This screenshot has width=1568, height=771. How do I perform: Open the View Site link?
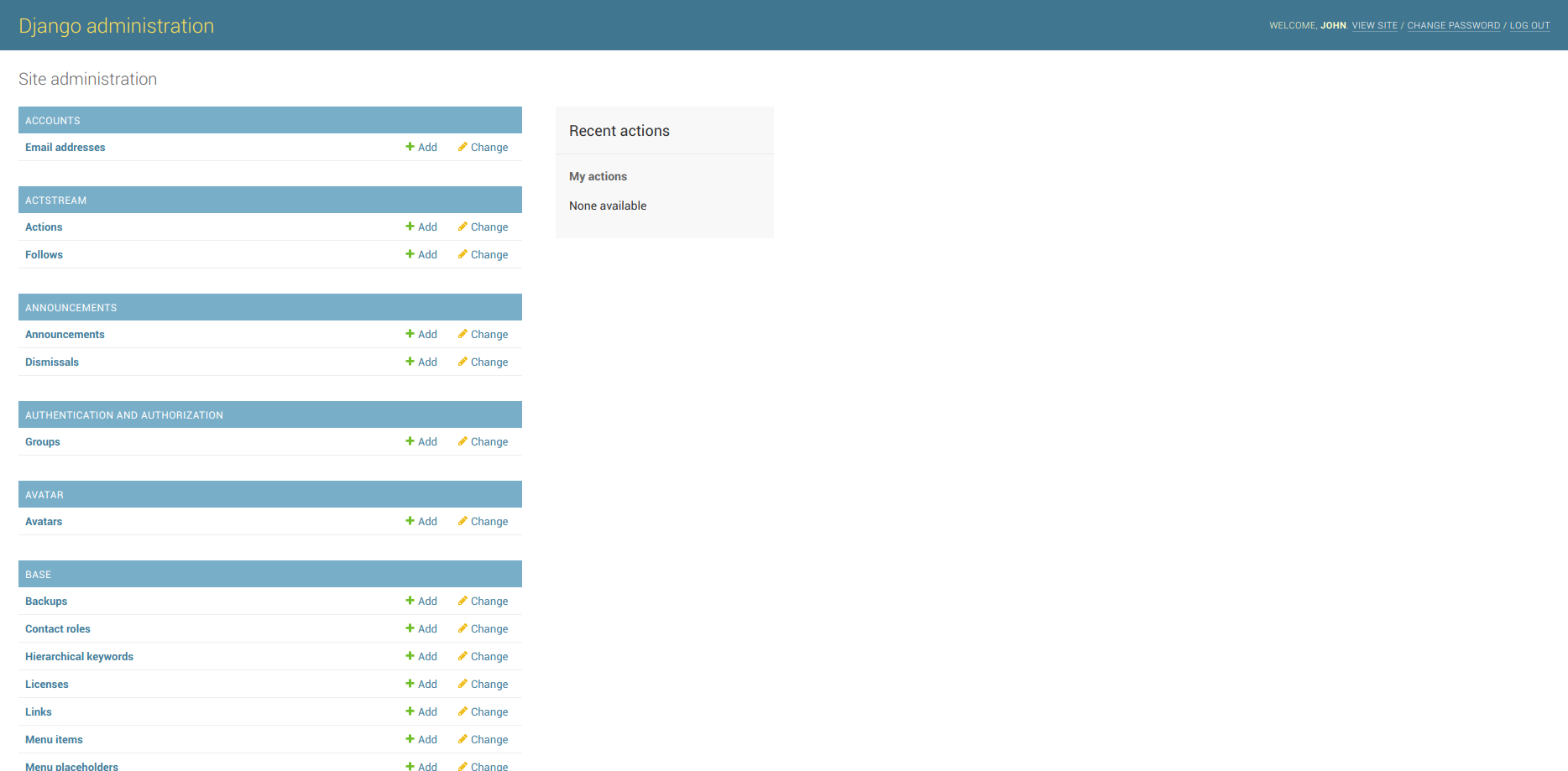(1374, 25)
